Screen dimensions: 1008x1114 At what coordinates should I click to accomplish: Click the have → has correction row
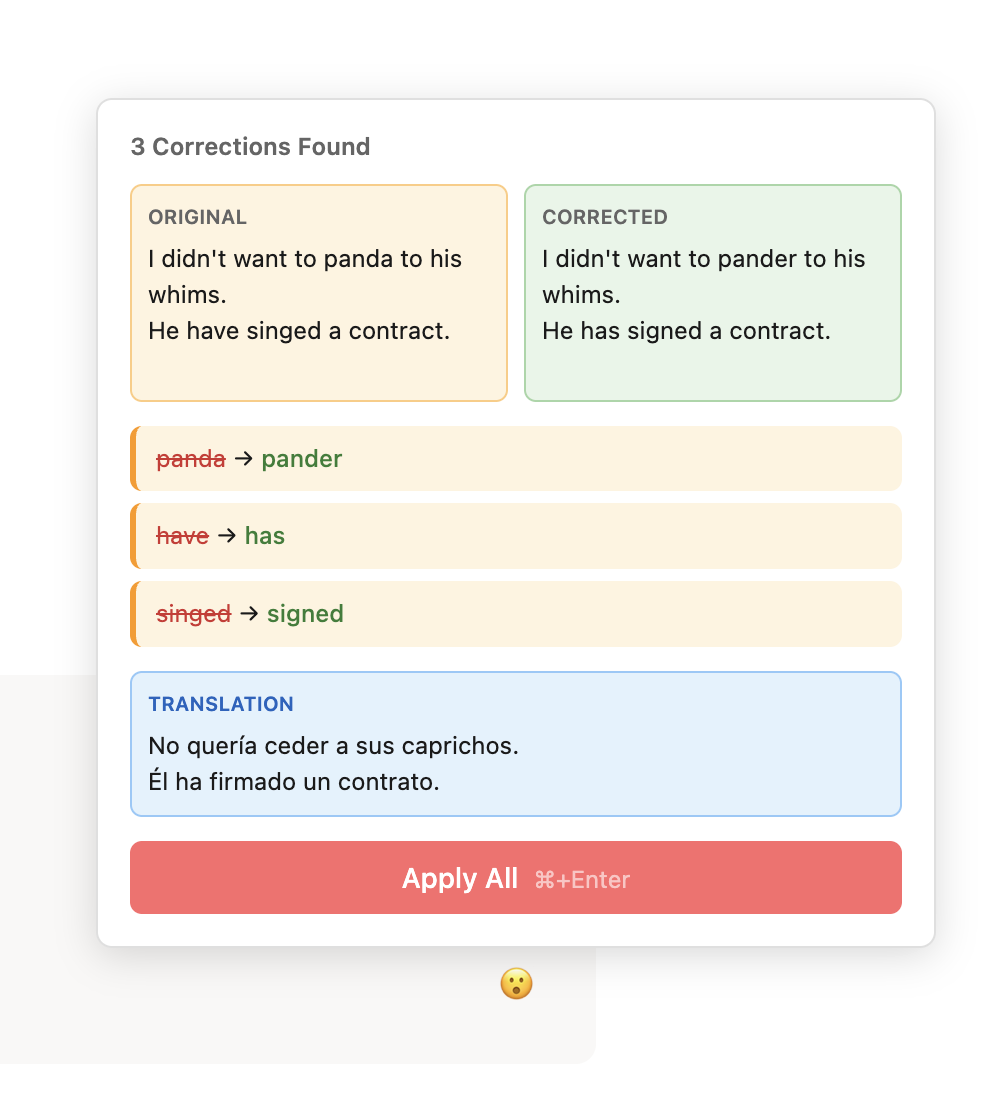click(516, 535)
